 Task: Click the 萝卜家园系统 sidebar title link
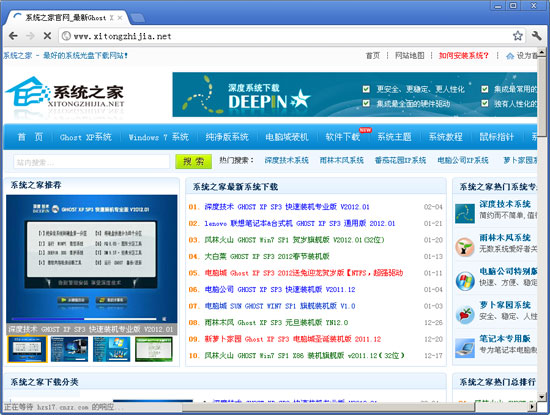coord(505,305)
